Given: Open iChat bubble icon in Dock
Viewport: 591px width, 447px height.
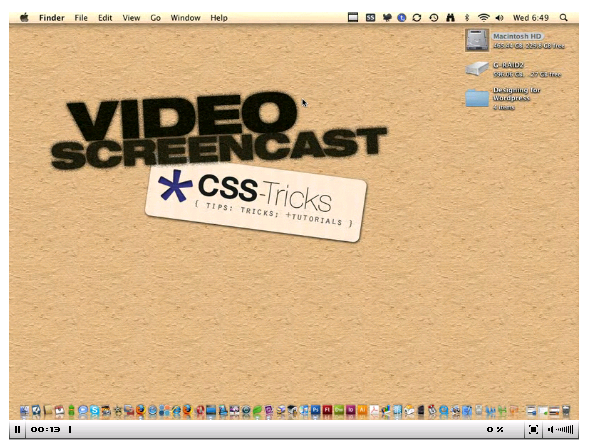Looking at the screenshot, I should pos(83,411).
